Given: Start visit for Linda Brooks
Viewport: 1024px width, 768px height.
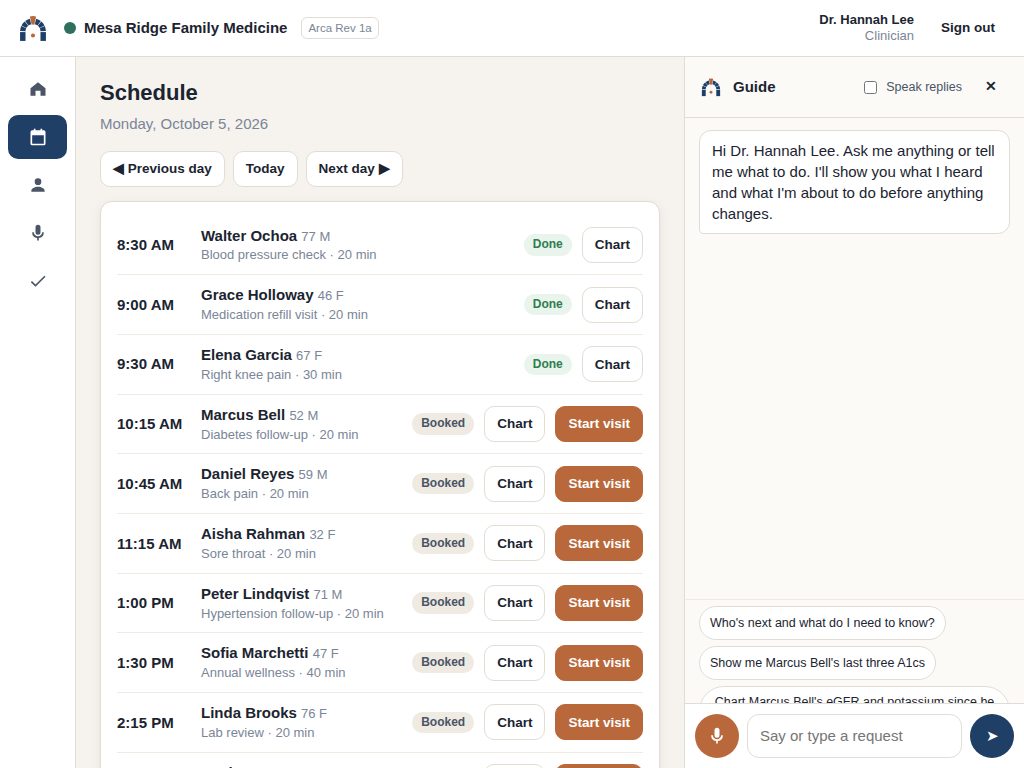Looking at the screenshot, I should pos(599,722).
